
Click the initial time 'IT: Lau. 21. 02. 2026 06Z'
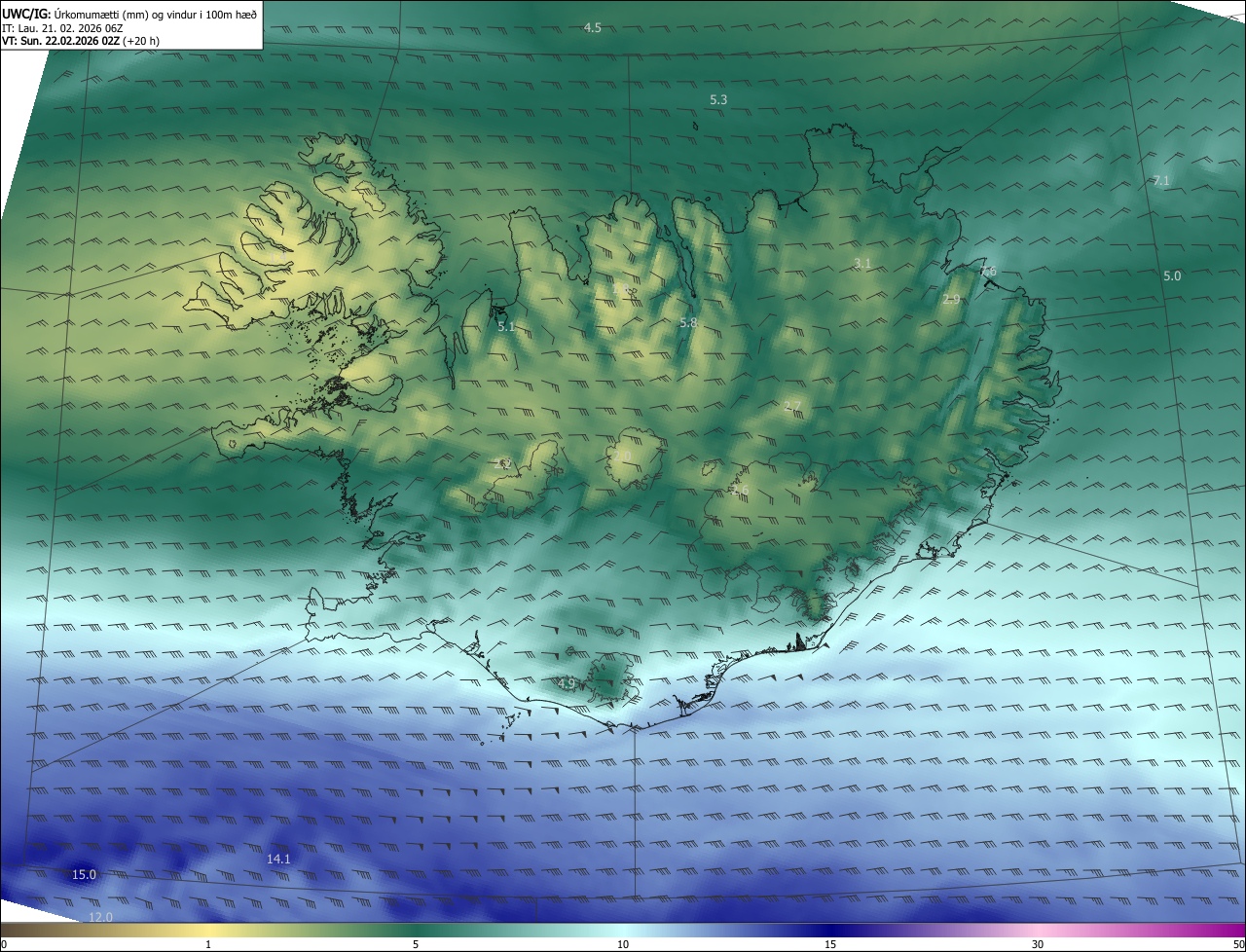click(x=62, y=28)
